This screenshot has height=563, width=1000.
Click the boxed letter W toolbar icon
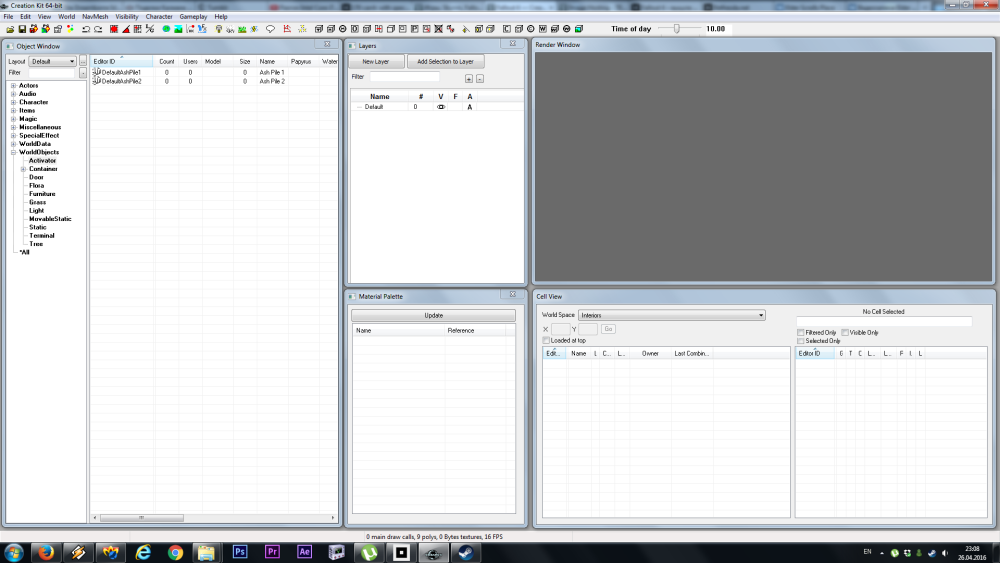[543, 29]
